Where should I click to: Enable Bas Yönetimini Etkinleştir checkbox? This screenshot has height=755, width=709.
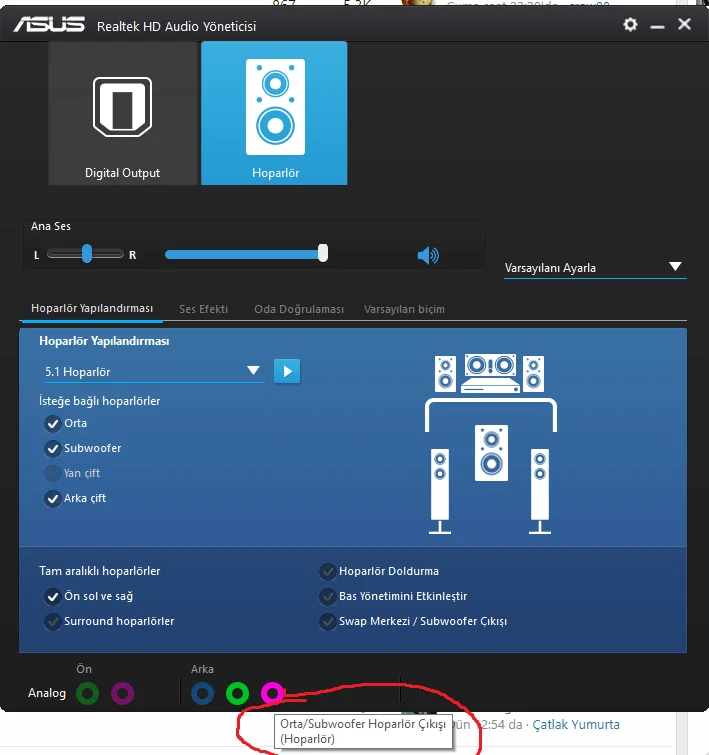pyautogui.click(x=328, y=597)
